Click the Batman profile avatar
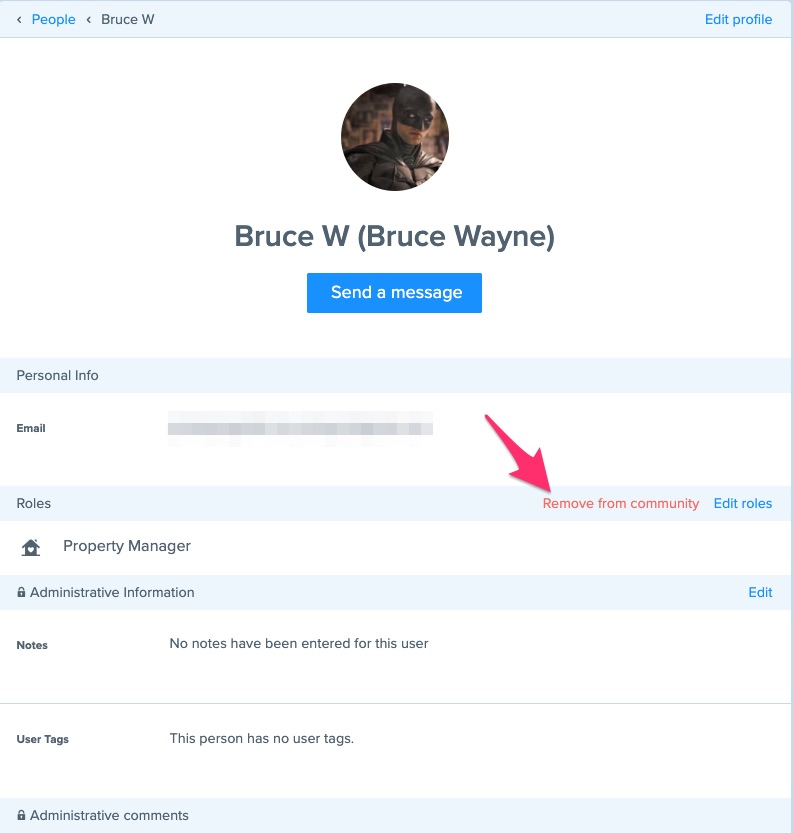 (395, 137)
